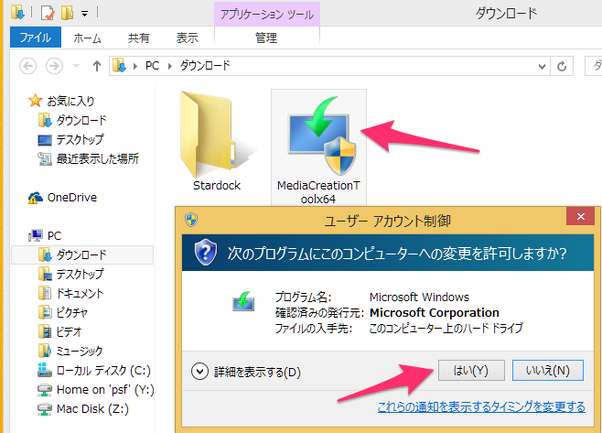This screenshot has width=602, height=433.
Task: Select ダウンロード under PC
Action: (83, 255)
